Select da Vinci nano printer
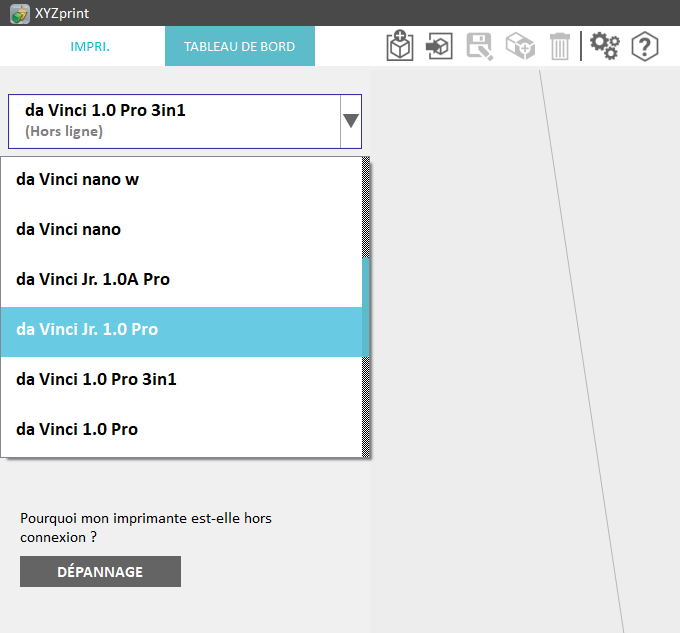The width and height of the screenshot is (680, 633). pos(180,230)
